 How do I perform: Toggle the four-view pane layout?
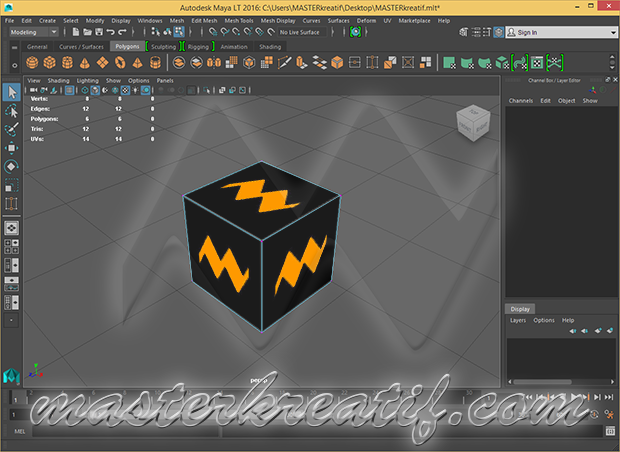[11, 246]
